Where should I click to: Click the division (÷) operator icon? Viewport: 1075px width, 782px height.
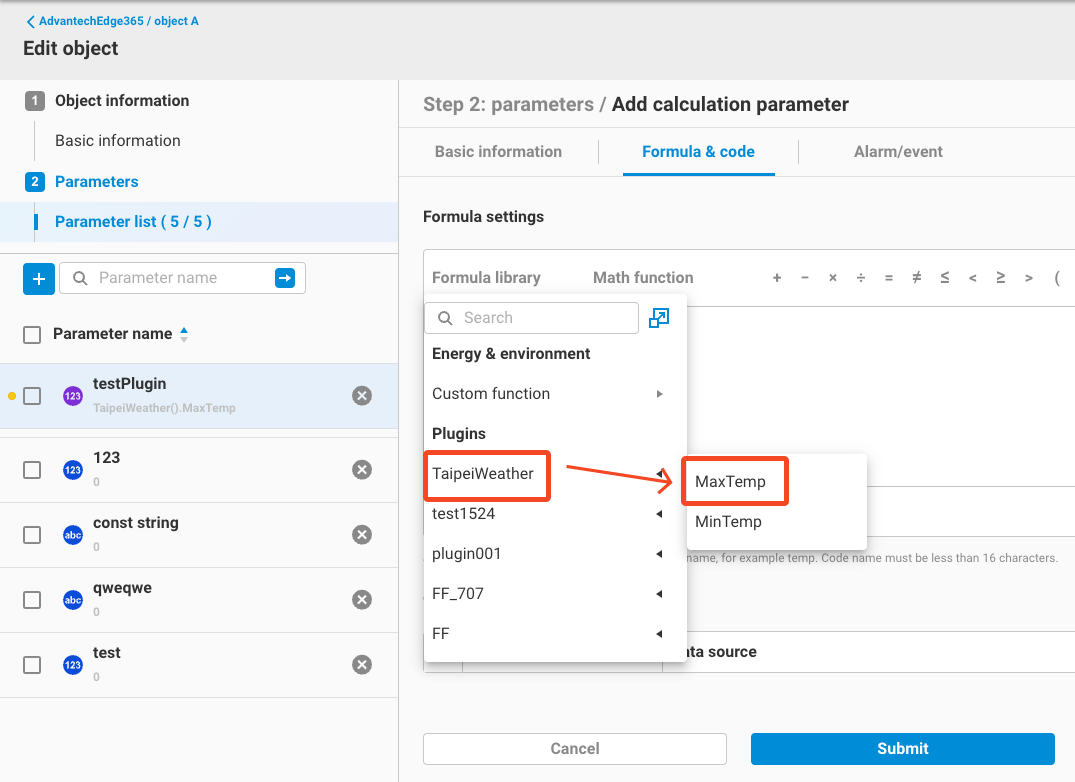861,278
